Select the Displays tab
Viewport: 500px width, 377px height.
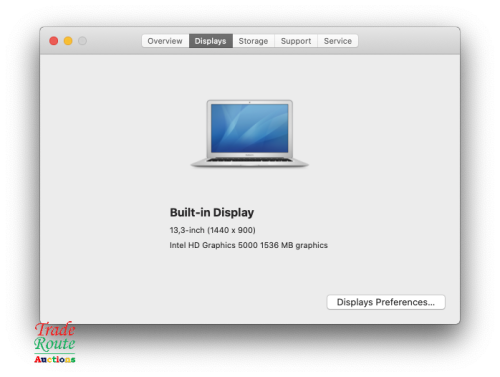(x=211, y=41)
